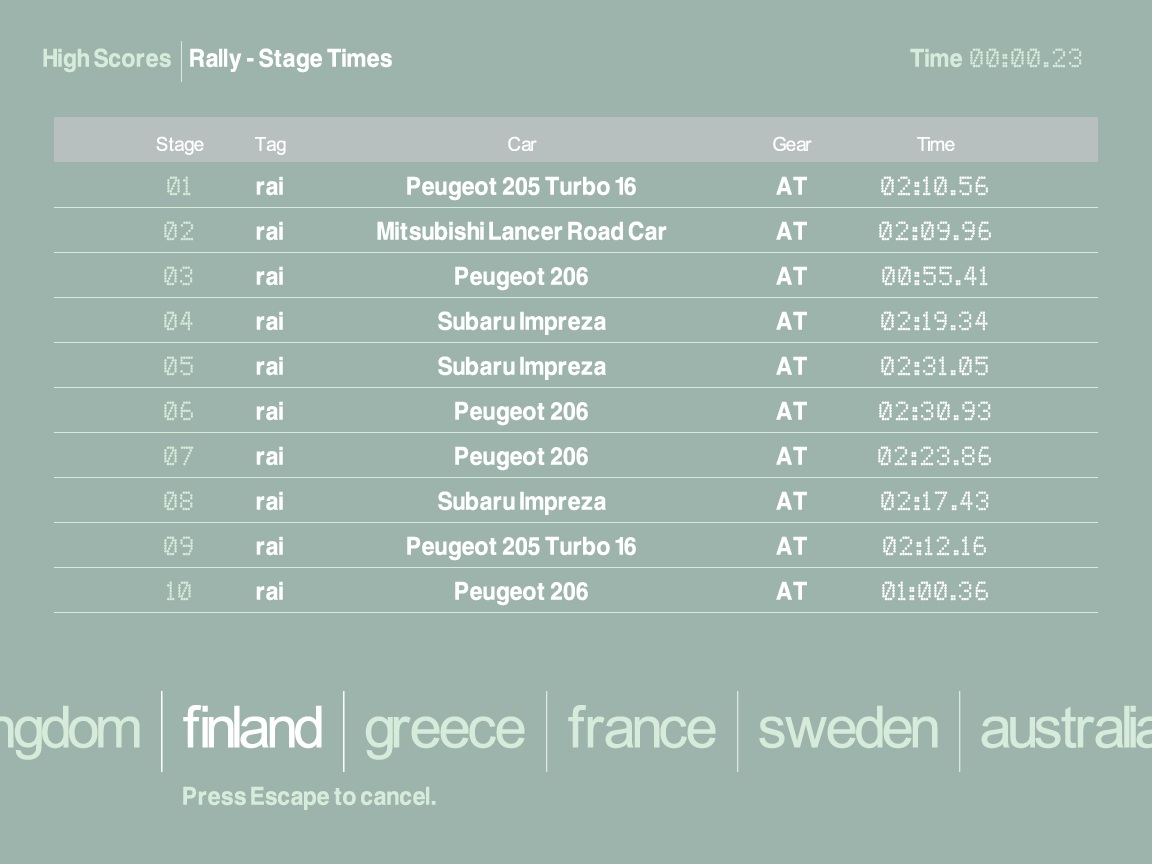
Task: Click the Tag column header
Action: click(270, 144)
